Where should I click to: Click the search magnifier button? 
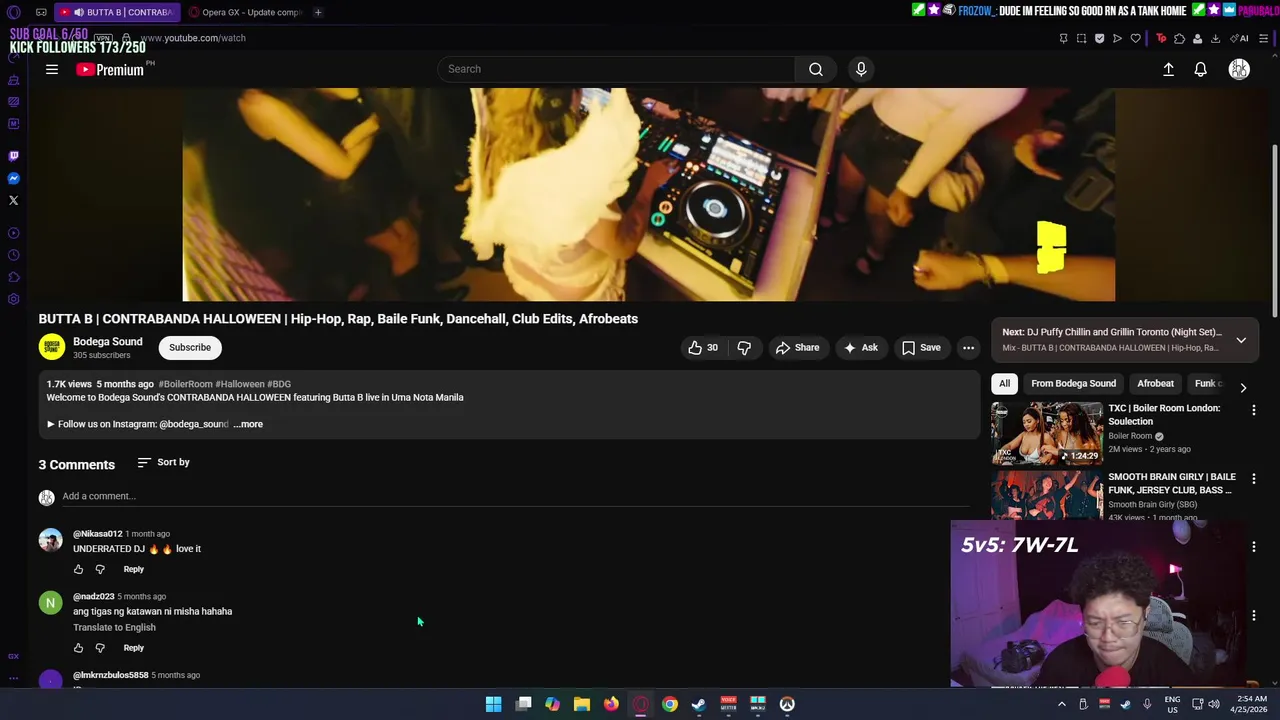click(816, 69)
